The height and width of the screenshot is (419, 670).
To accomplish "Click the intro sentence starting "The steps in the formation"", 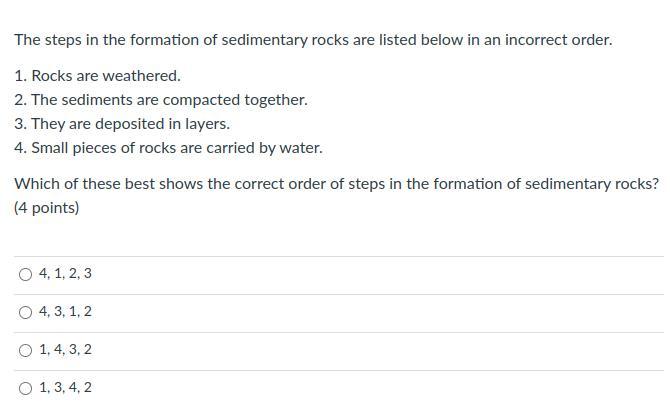I will click(312, 41).
